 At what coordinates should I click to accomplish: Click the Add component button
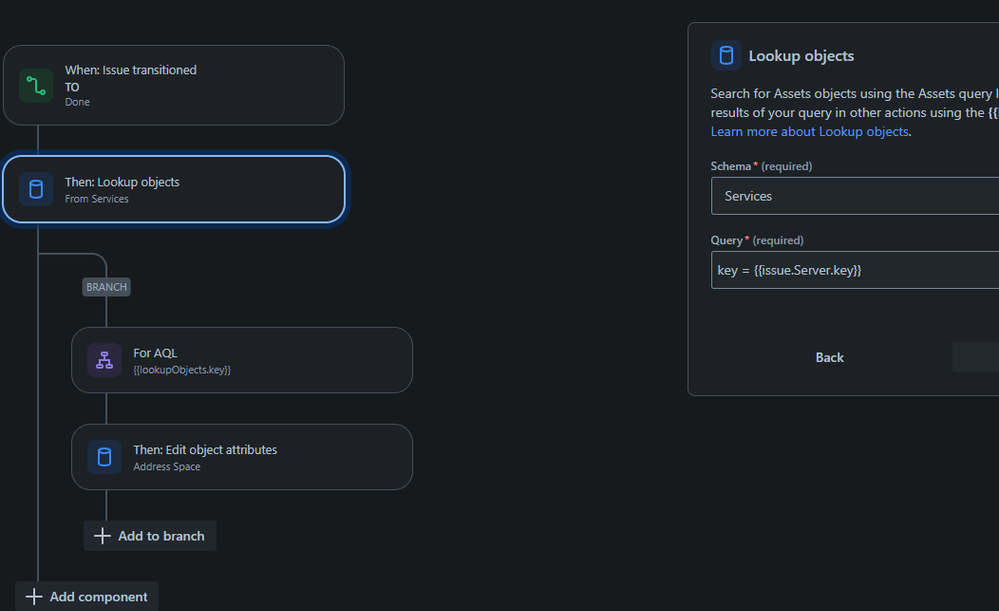tap(87, 596)
